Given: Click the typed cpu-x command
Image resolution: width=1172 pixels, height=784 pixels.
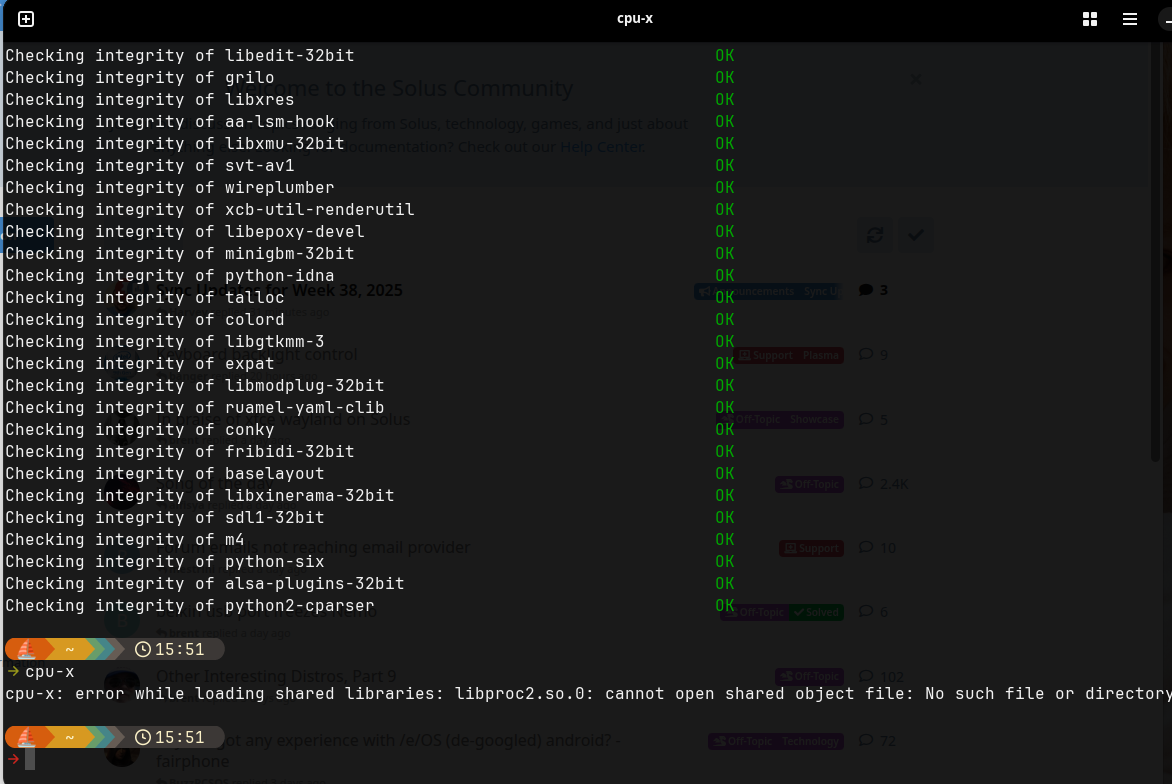Looking at the screenshot, I should [x=50, y=672].
